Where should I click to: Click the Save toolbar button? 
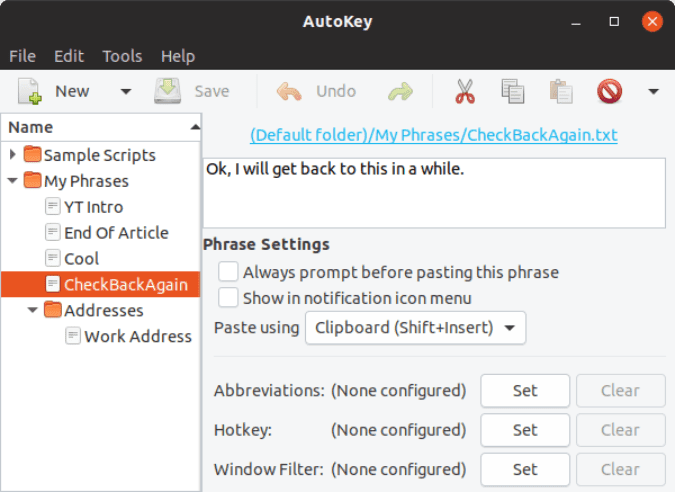[192, 91]
